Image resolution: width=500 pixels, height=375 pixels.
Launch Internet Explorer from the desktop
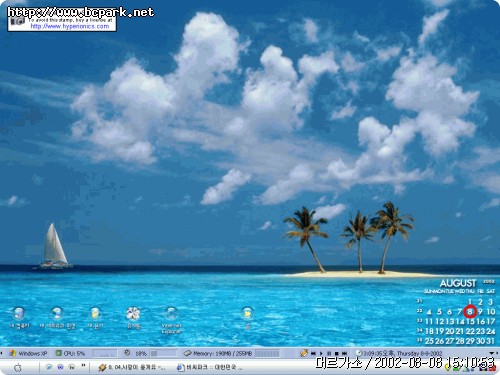(x=171, y=320)
